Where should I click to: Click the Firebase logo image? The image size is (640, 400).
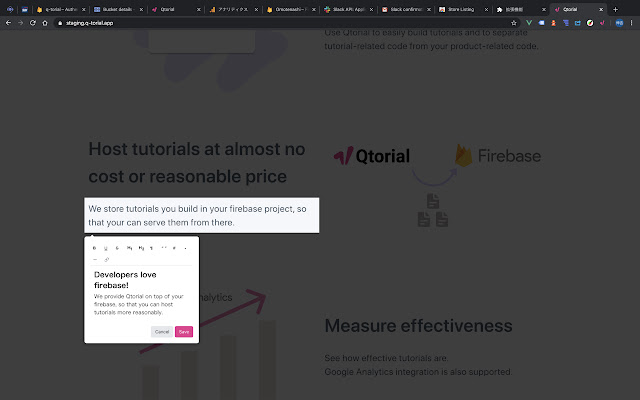[498, 156]
